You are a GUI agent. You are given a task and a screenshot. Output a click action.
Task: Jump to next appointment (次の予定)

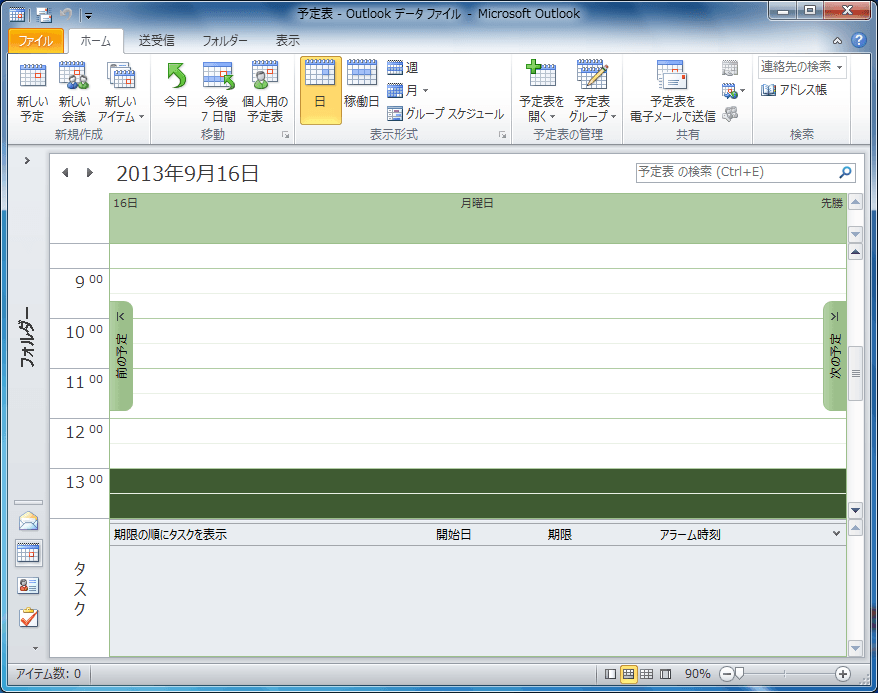click(x=835, y=356)
